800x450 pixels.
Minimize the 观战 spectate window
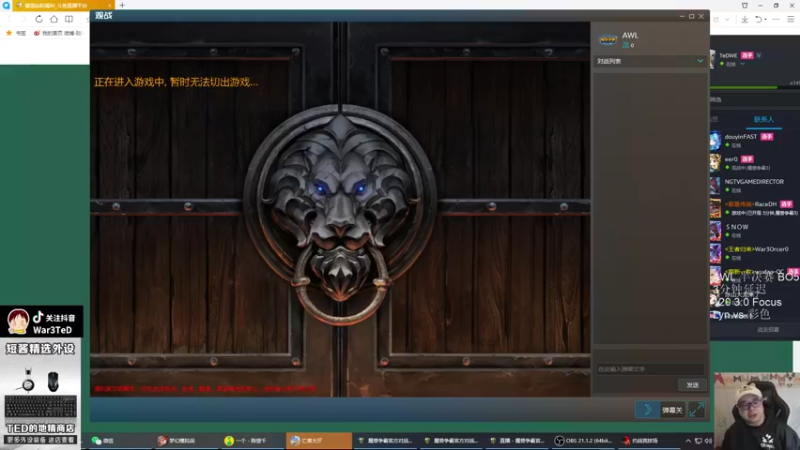682,16
